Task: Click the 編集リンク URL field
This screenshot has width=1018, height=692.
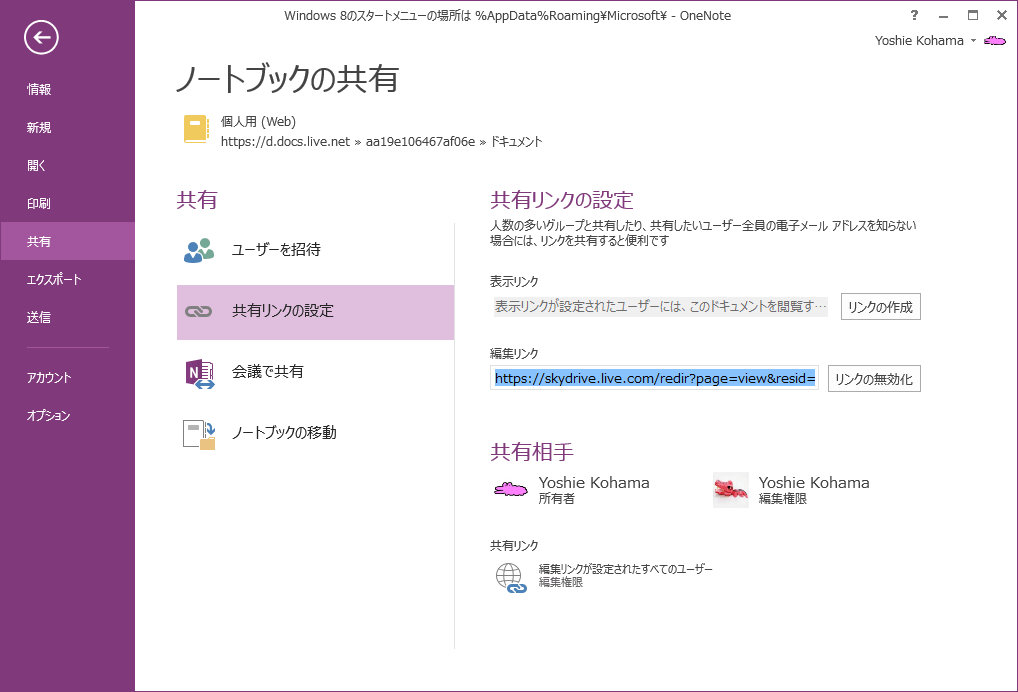Action: 654,378
